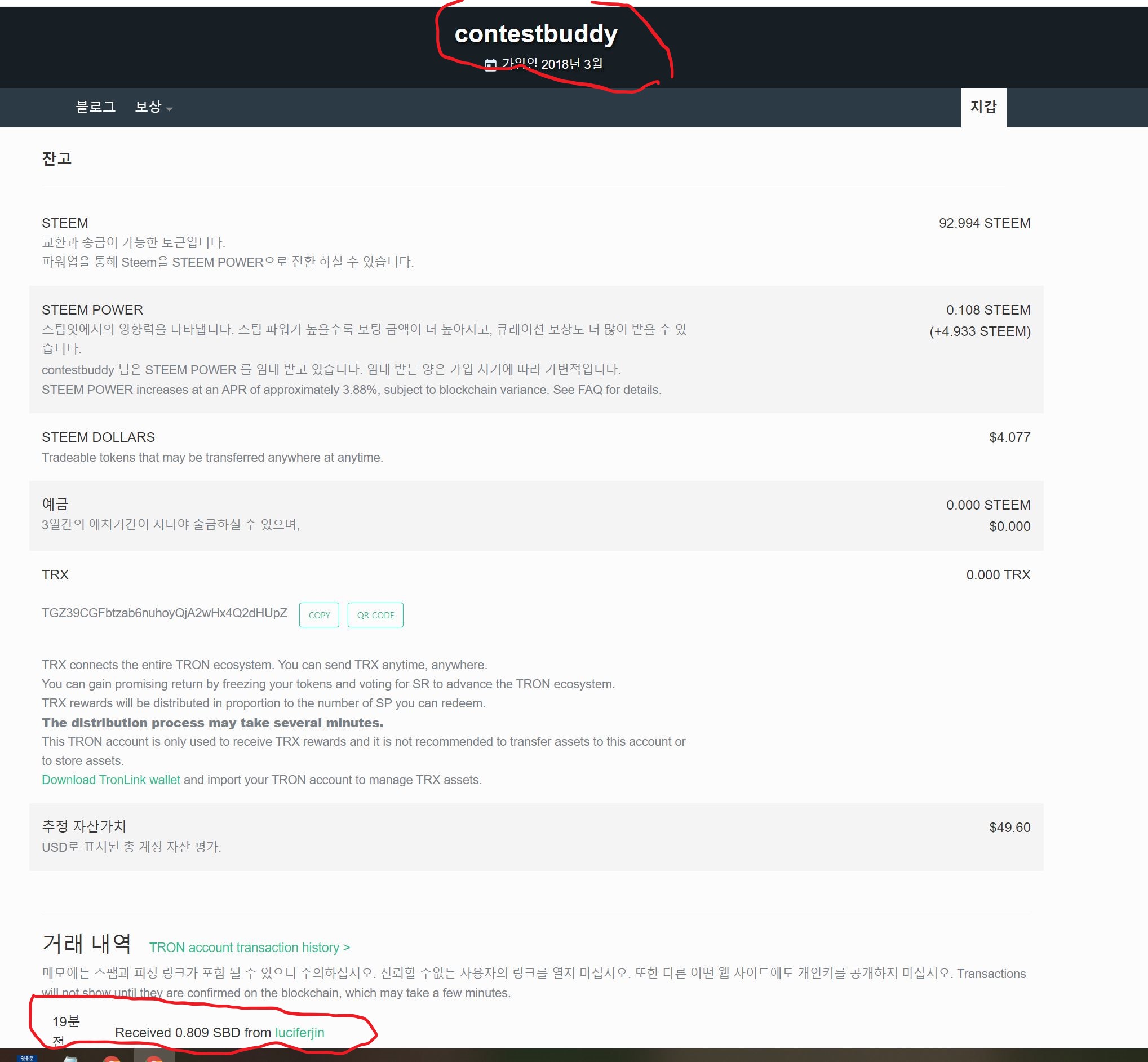Open the 블로그 tab
The width and height of the screenshot is (1148, 1062).
95,107
